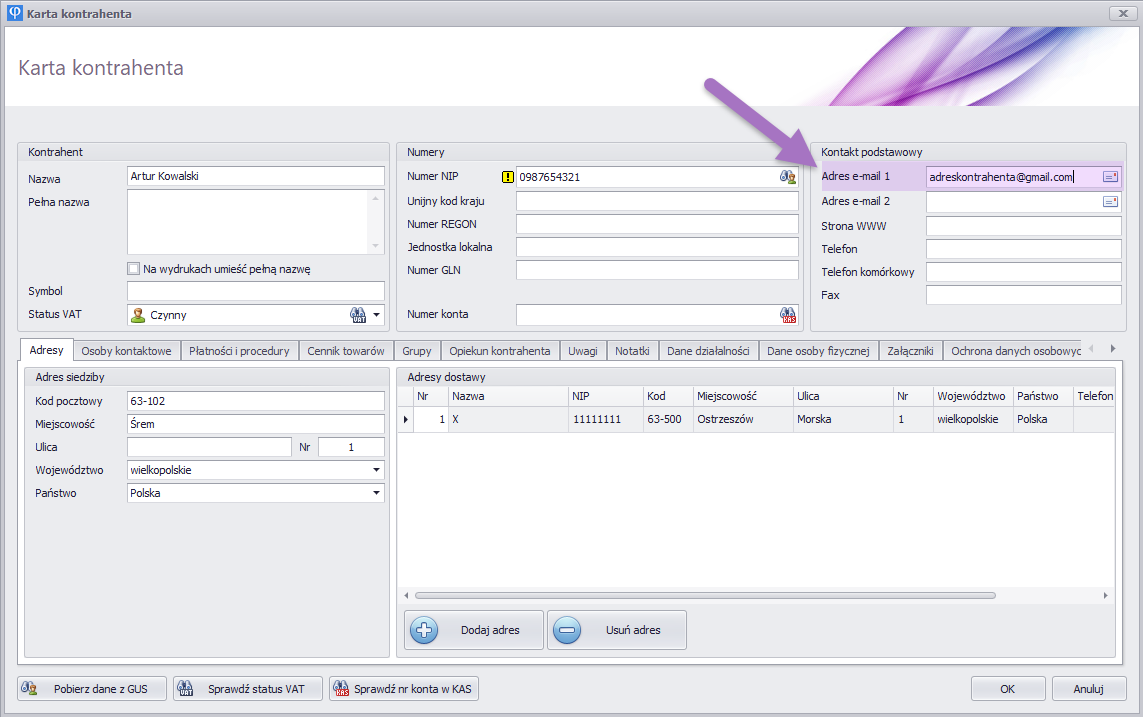The width and height of the screenshot is (1143, 717).
Task: Click the KAS check icon in Numer konta field
Action: [x=788, y=315]
